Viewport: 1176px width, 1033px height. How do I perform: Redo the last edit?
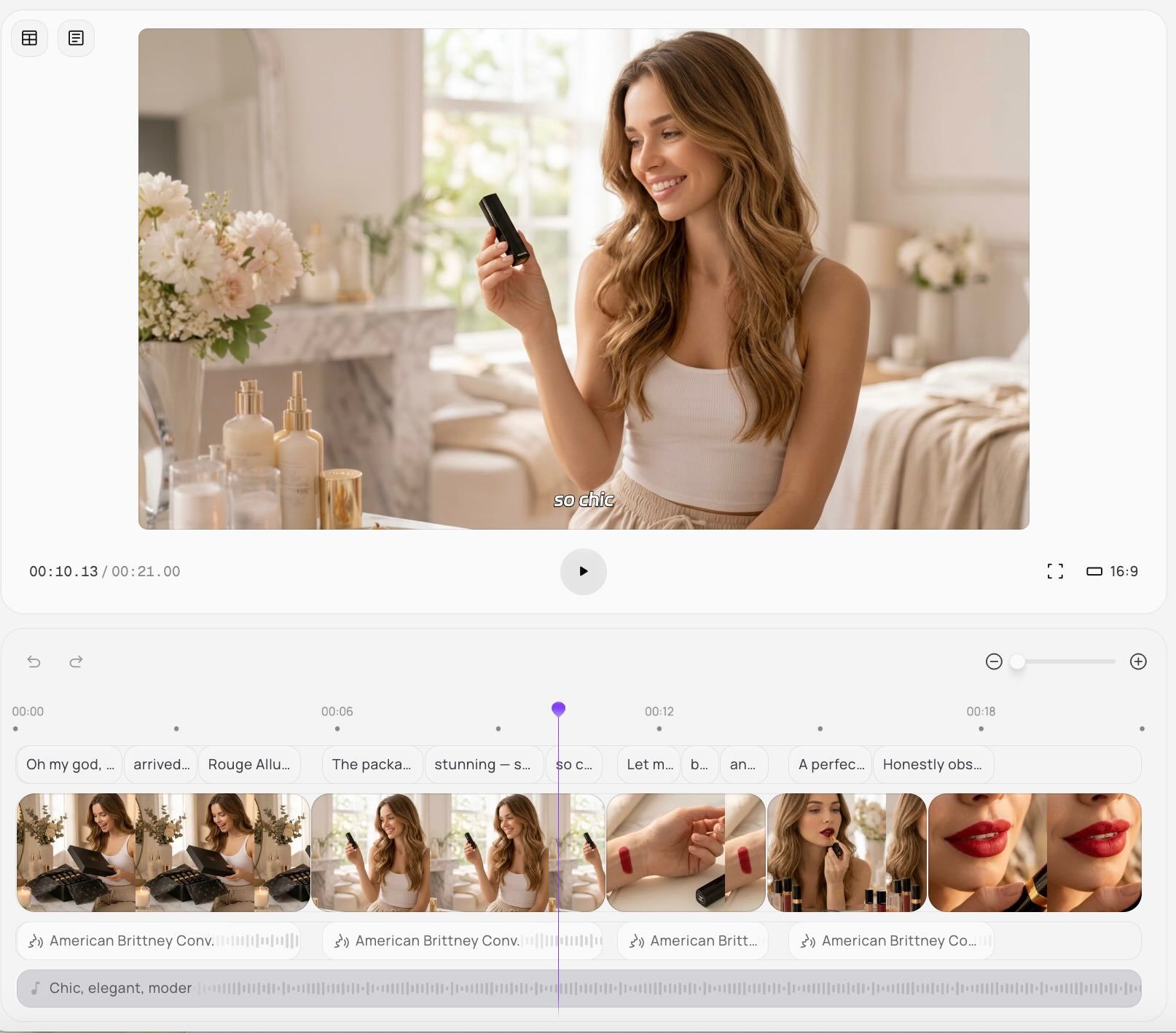[76, 661]
